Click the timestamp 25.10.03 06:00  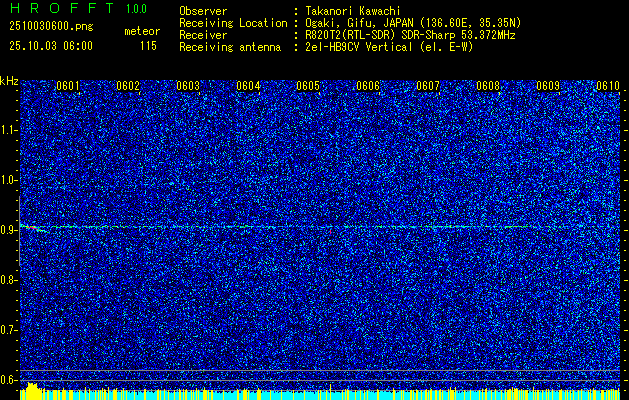51,46
